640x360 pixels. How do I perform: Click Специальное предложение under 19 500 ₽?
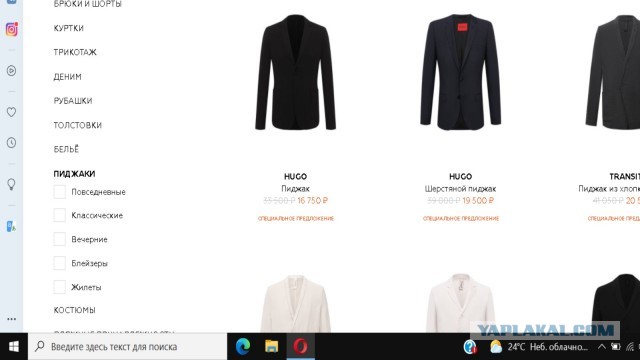click(460, 219)
